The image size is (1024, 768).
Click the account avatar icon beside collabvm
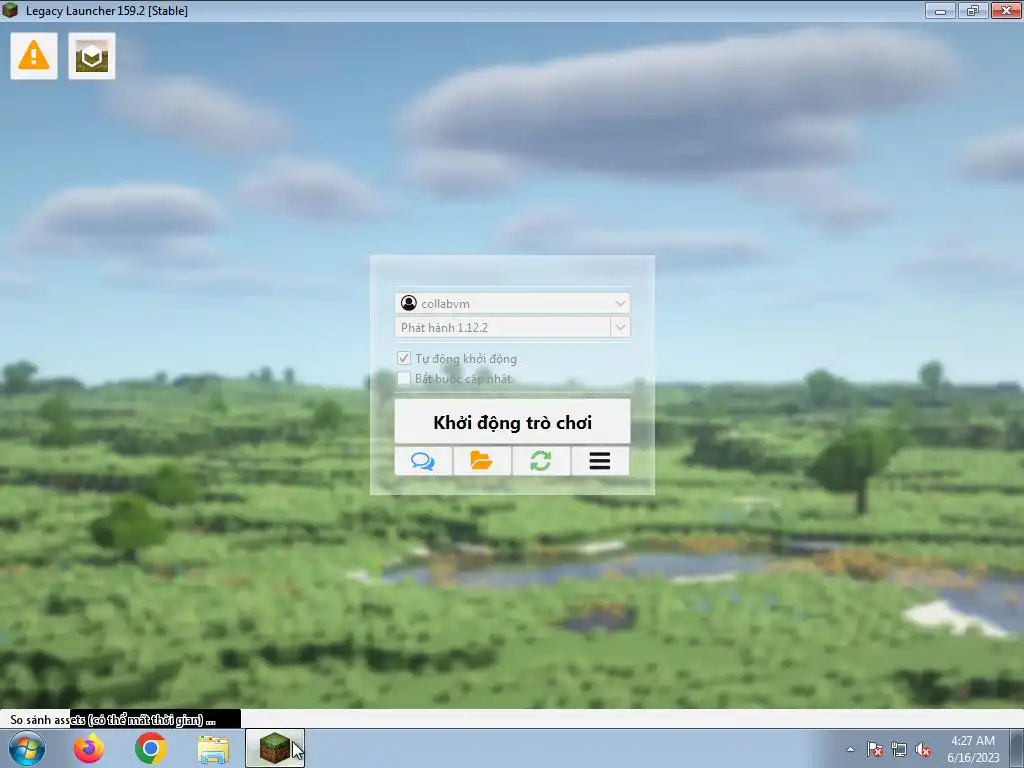(x=409, y=303)
